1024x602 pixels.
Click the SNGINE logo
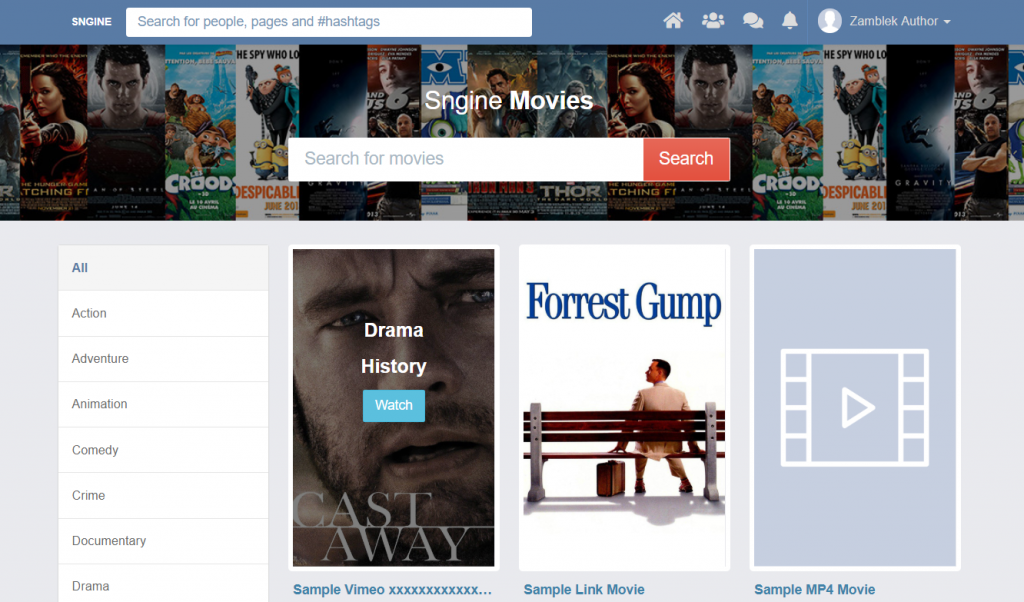click(x=91, y=22)
